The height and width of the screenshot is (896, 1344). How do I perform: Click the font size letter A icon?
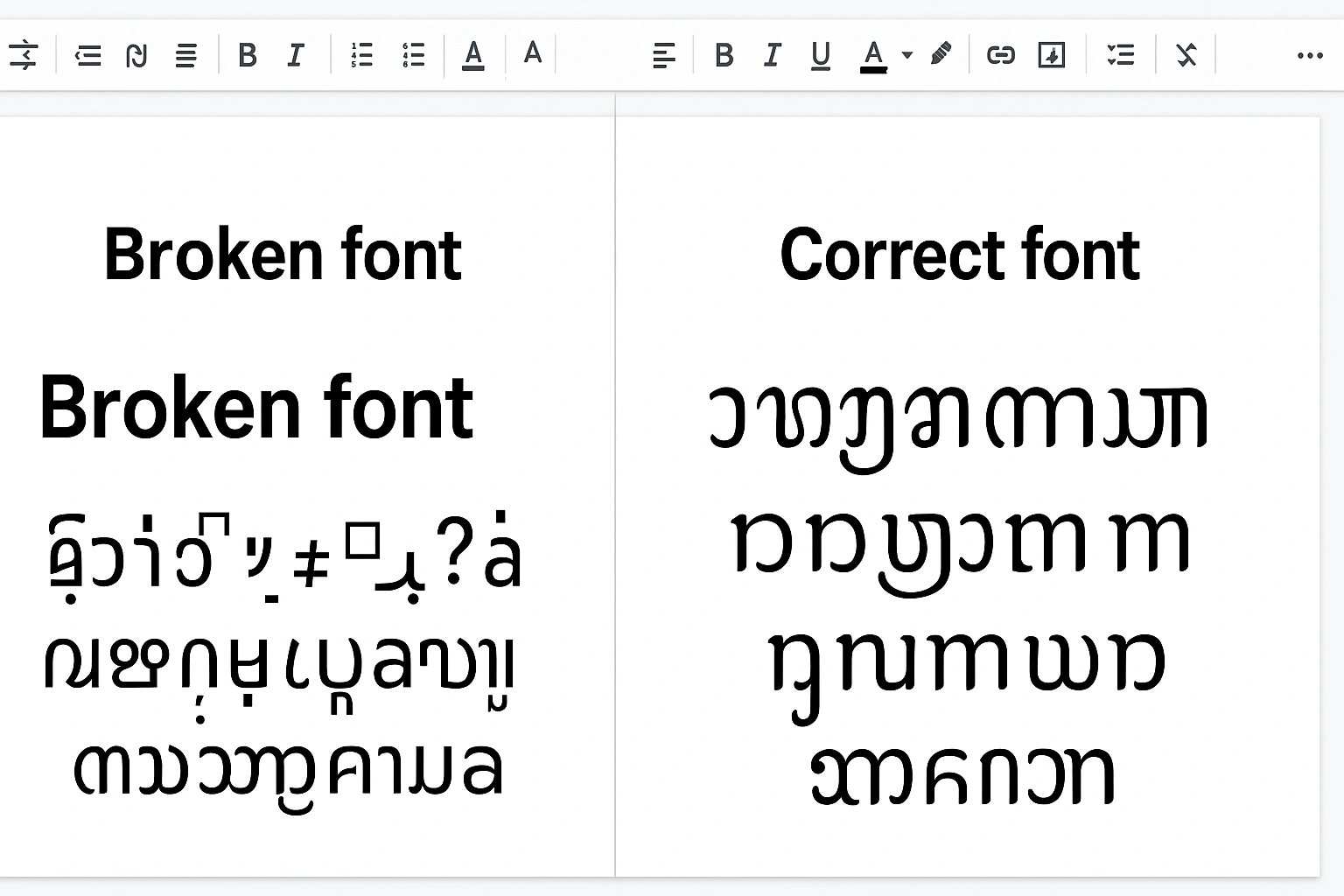(x=531, y=56)
